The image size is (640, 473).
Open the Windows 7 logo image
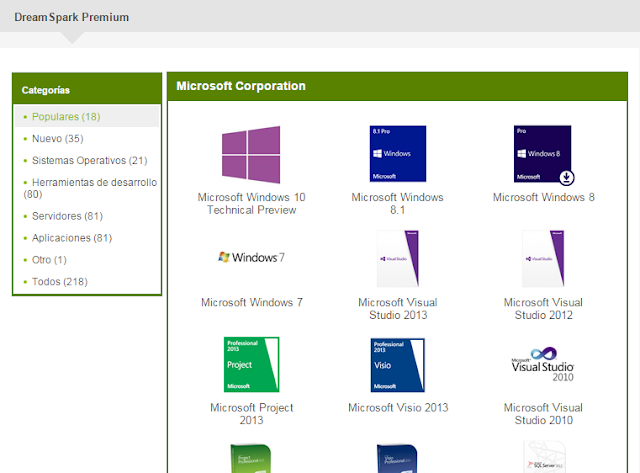pyautogui.click(x=251, y=257)
